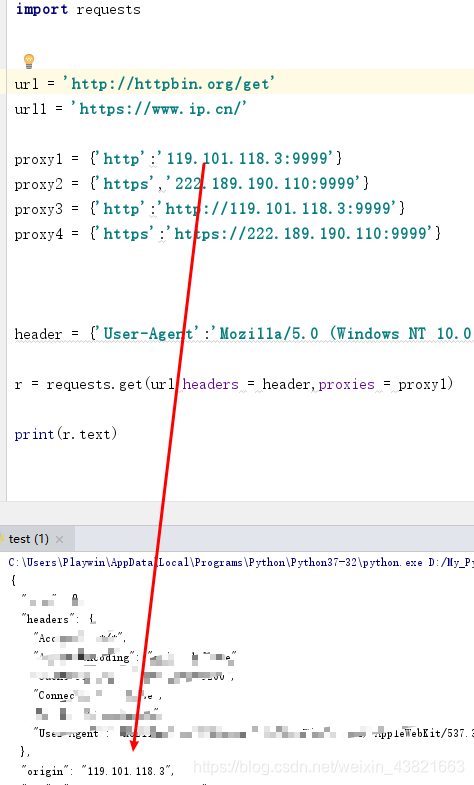This screenshot has width=474, height=785.
Task: Click the httpbin.org/get URL string
Action: coord(168,84)
